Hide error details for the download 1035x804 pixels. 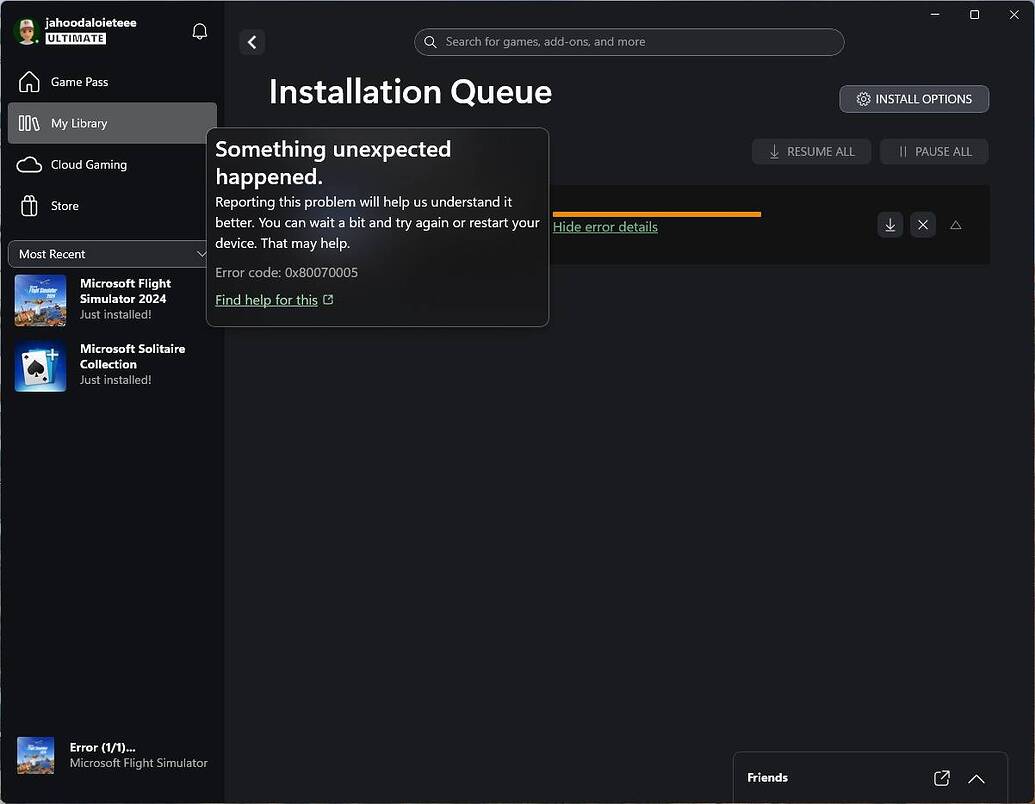click(604, 227)
